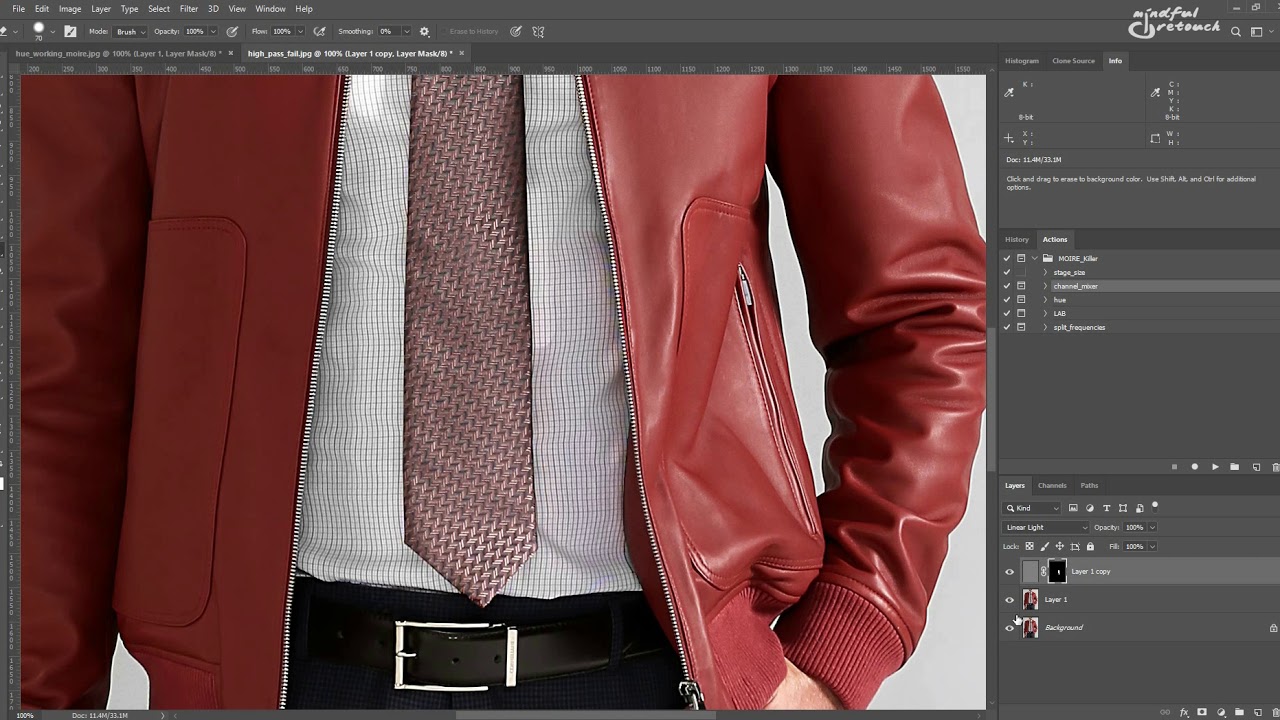Image resolution: width=1280 pixels, height=720 pixels.
Task: Filter layers for smart objects icon
Action: 1139,508
